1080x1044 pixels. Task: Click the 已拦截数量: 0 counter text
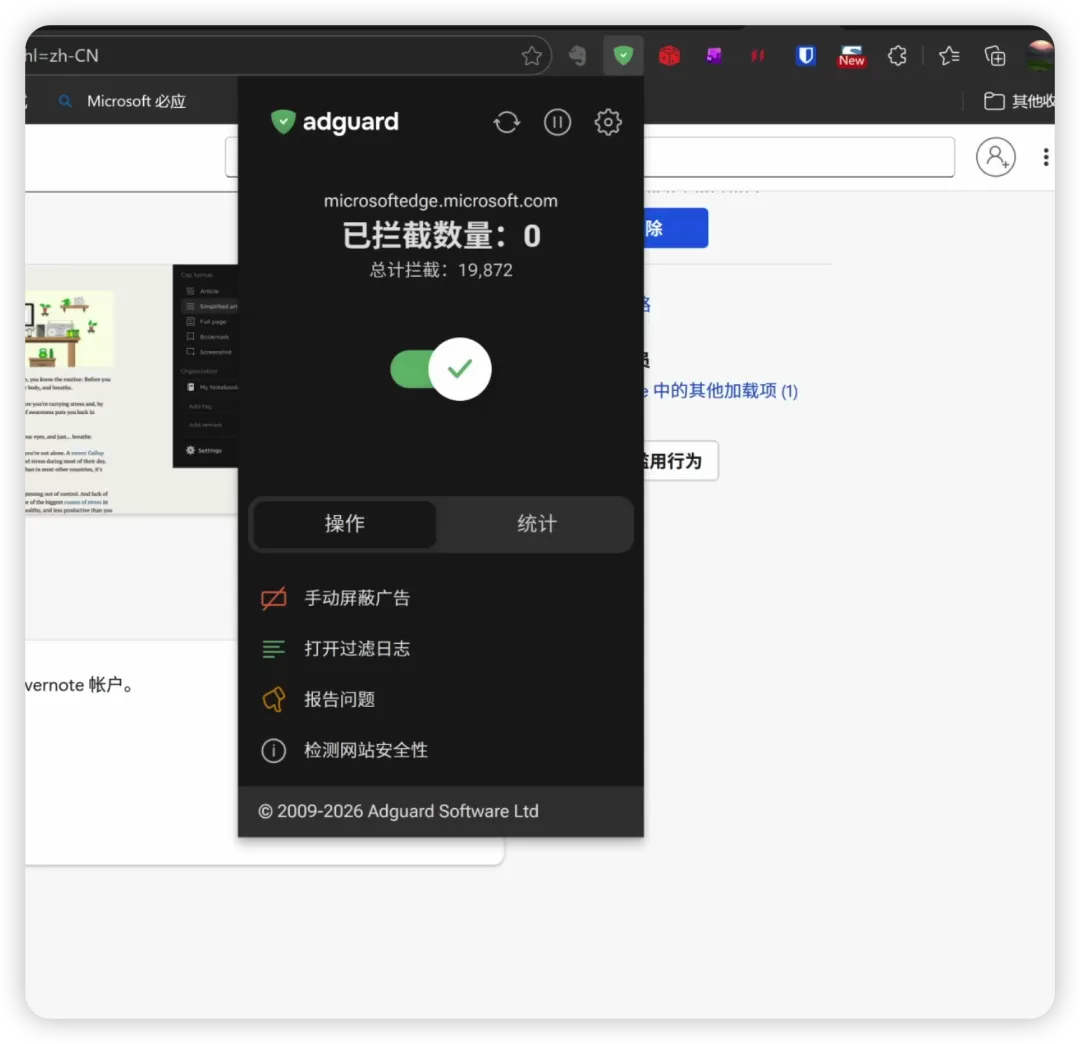click(441, 236)
